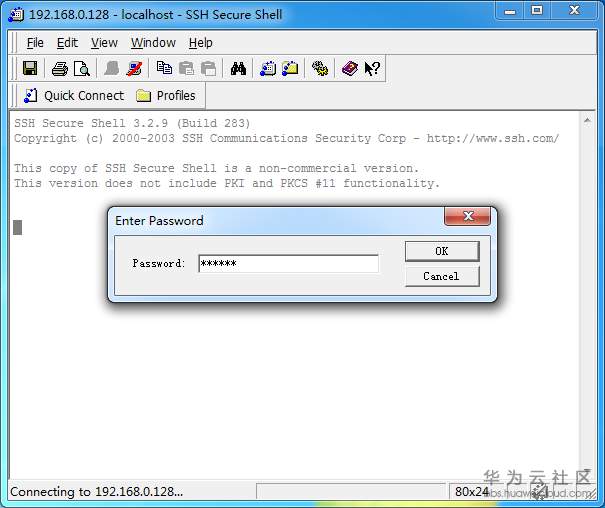605x508 pixels.
Task: Click the grayed Connect toolbar icon
Action: (x=112, y=69)
